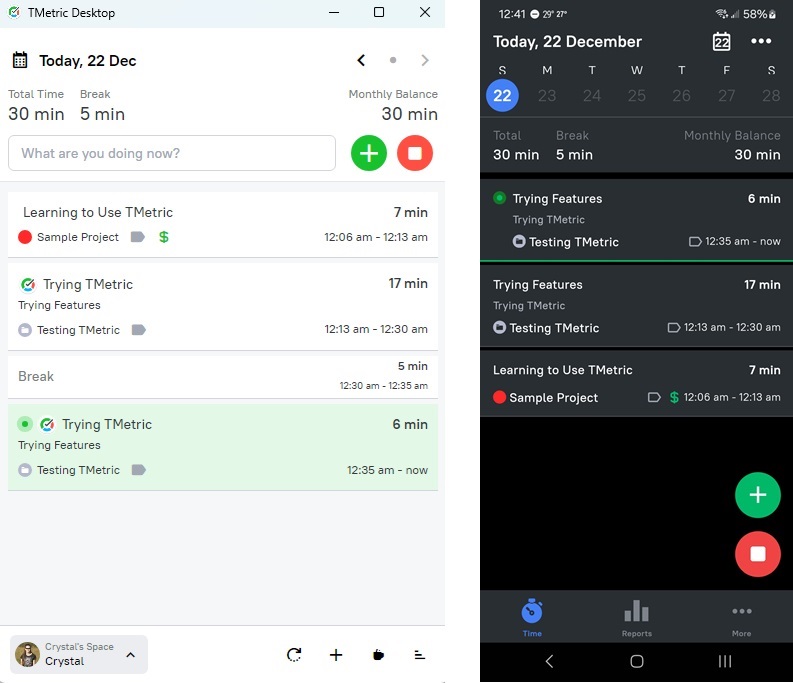
Task: Click the green add time entry button in Desktop
Action: pyautogui.click(x=369, y=153)
